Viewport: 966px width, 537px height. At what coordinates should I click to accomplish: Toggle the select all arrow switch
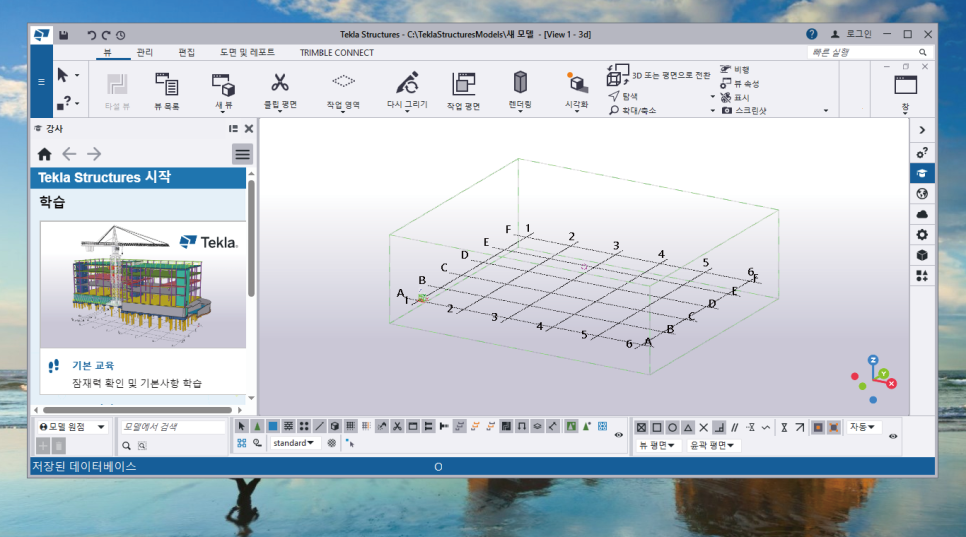coord(242,426)
